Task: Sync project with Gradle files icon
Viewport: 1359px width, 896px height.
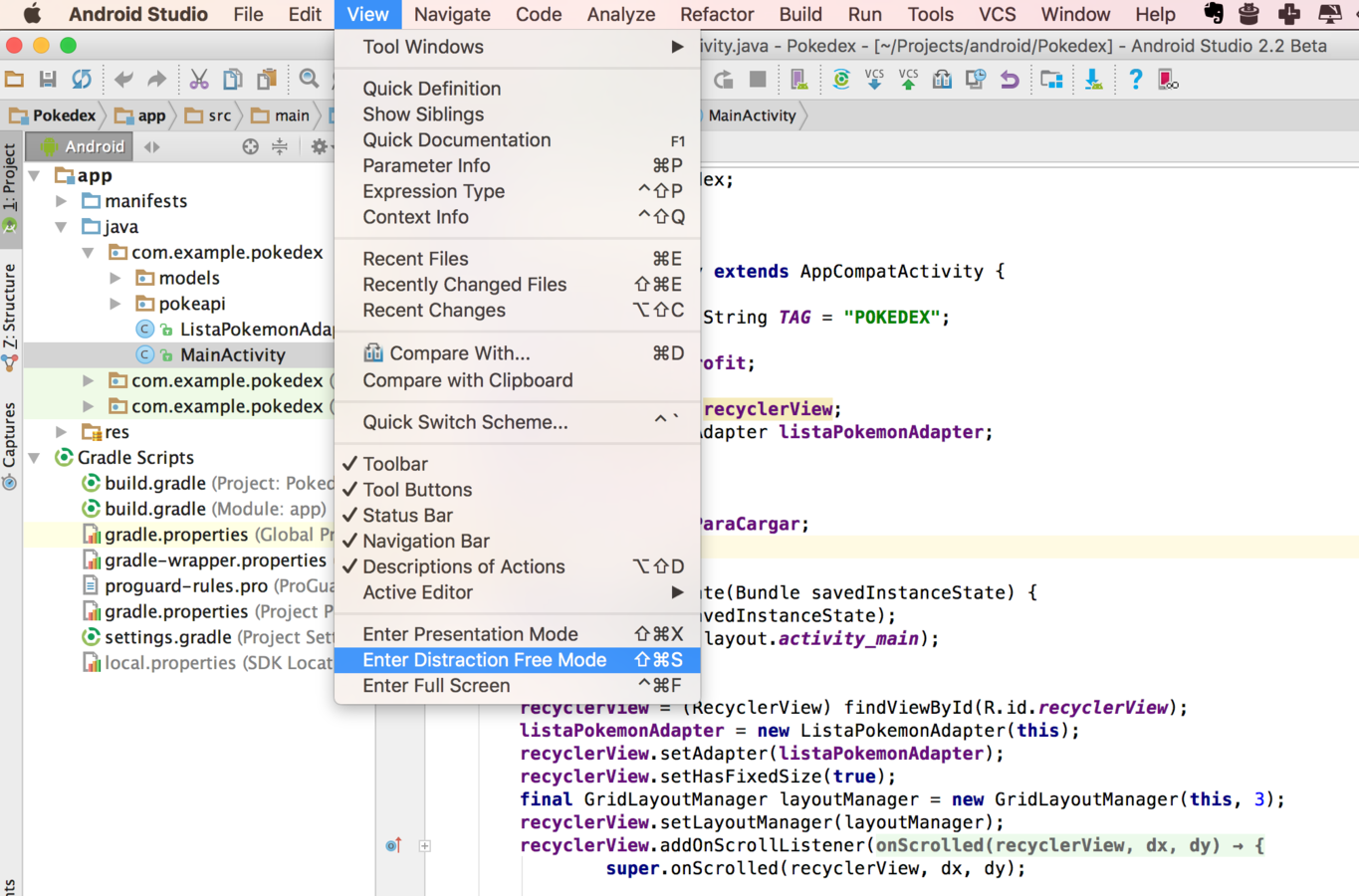Action: point(841,80)
